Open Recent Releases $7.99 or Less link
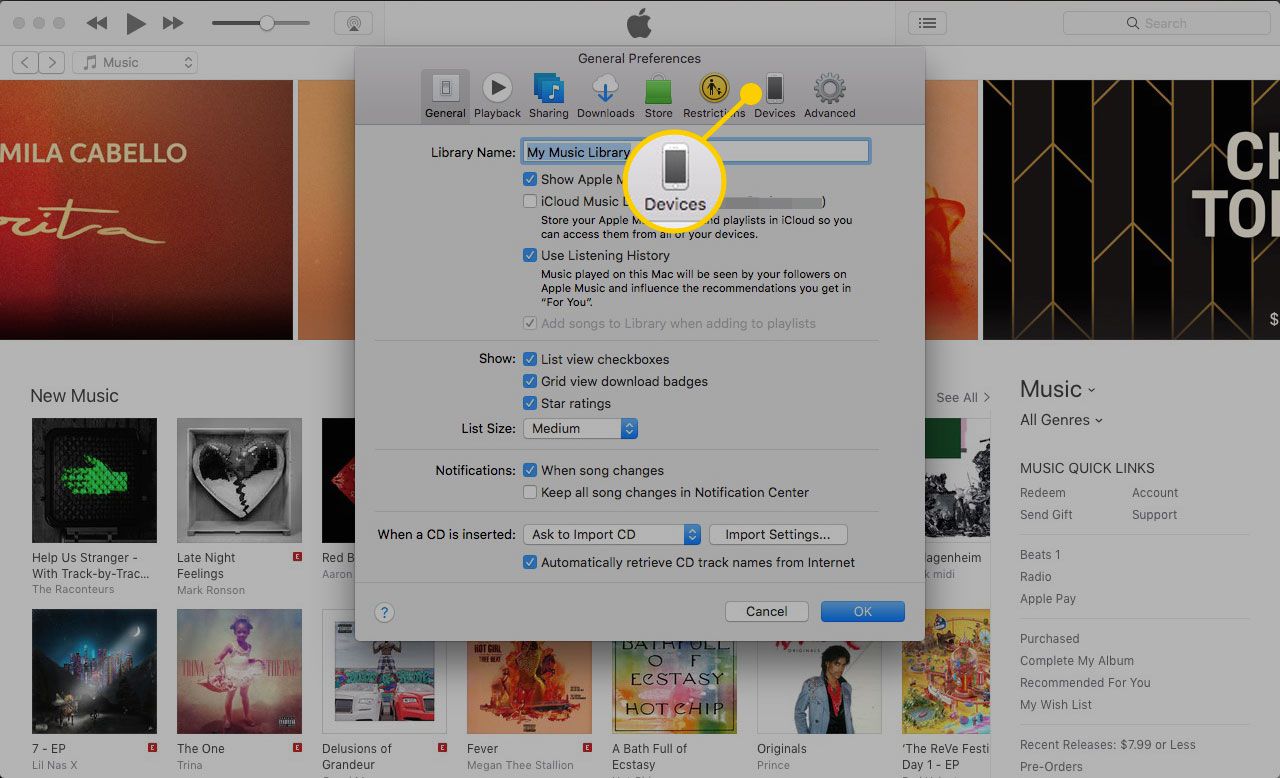 (x=1107, y=744)
